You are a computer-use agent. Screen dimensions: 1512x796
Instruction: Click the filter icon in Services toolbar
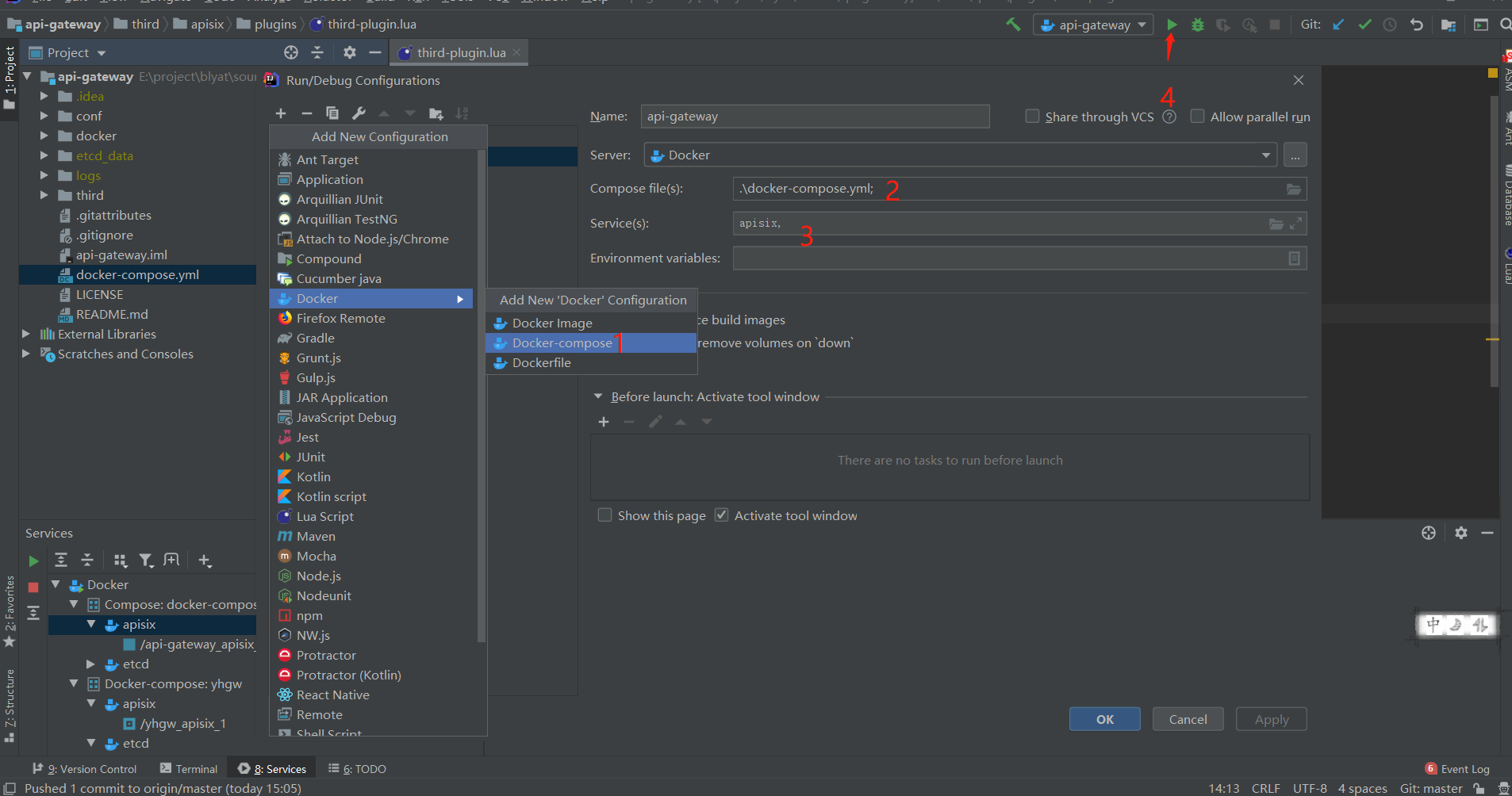tap(146, 561)
